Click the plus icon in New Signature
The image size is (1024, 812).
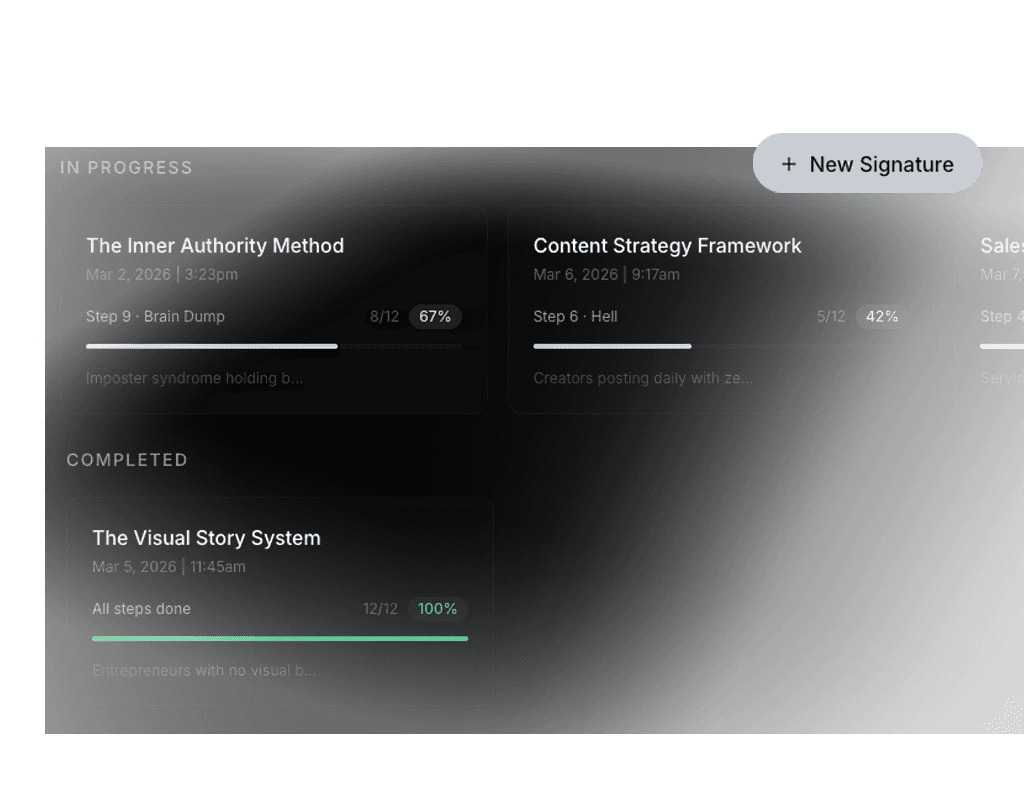click(x=788, y=164)
